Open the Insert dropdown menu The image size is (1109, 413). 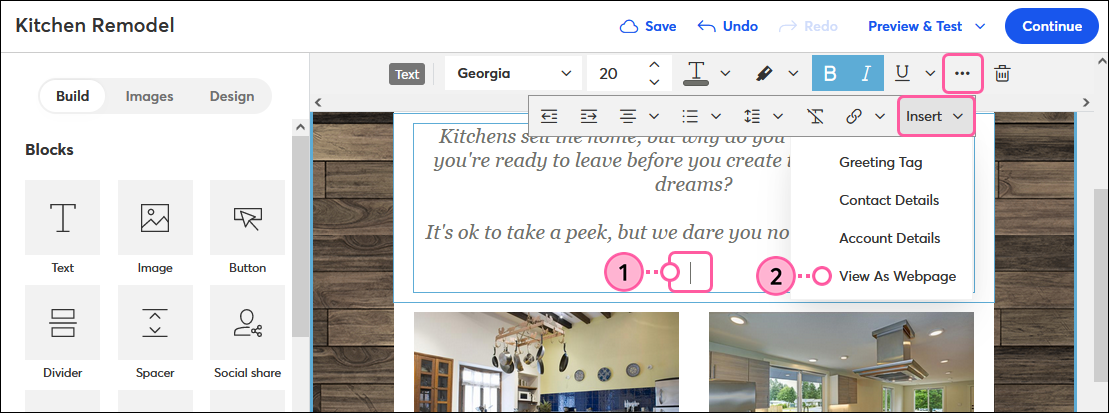coord(936,116)
